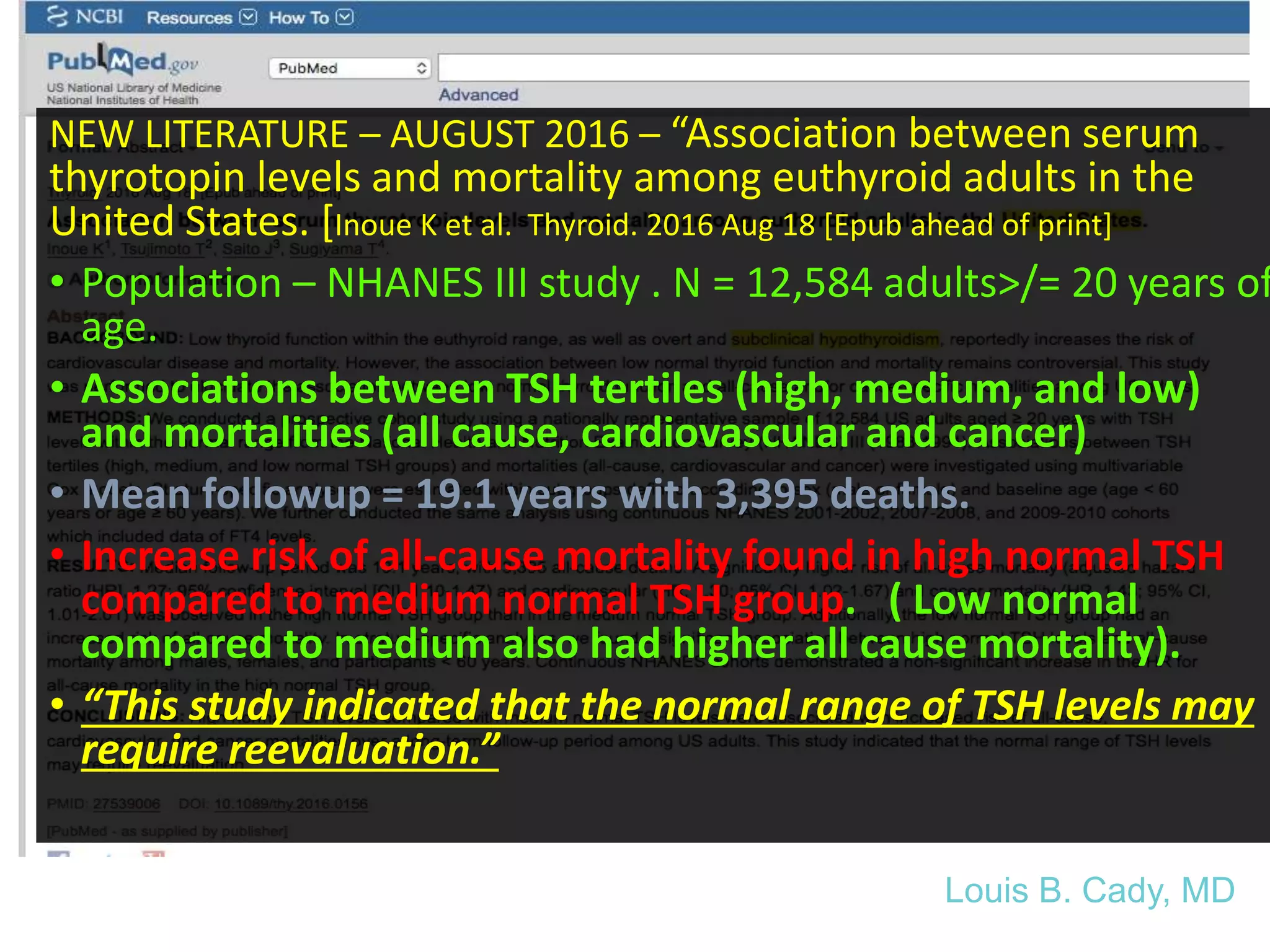Screen dimensions: 1270x952
Task: Click into the PubMed search field
Action: [x=843, y=67]
